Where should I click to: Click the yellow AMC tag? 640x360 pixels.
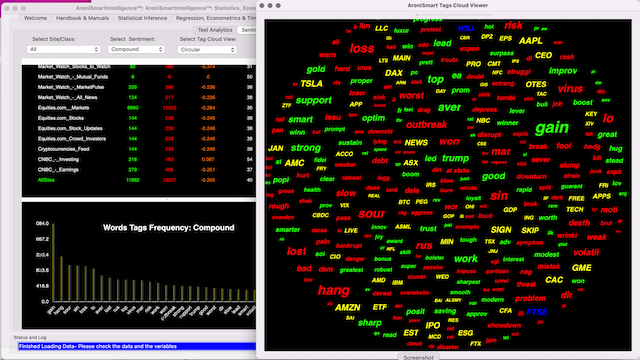tap(294, 163)
